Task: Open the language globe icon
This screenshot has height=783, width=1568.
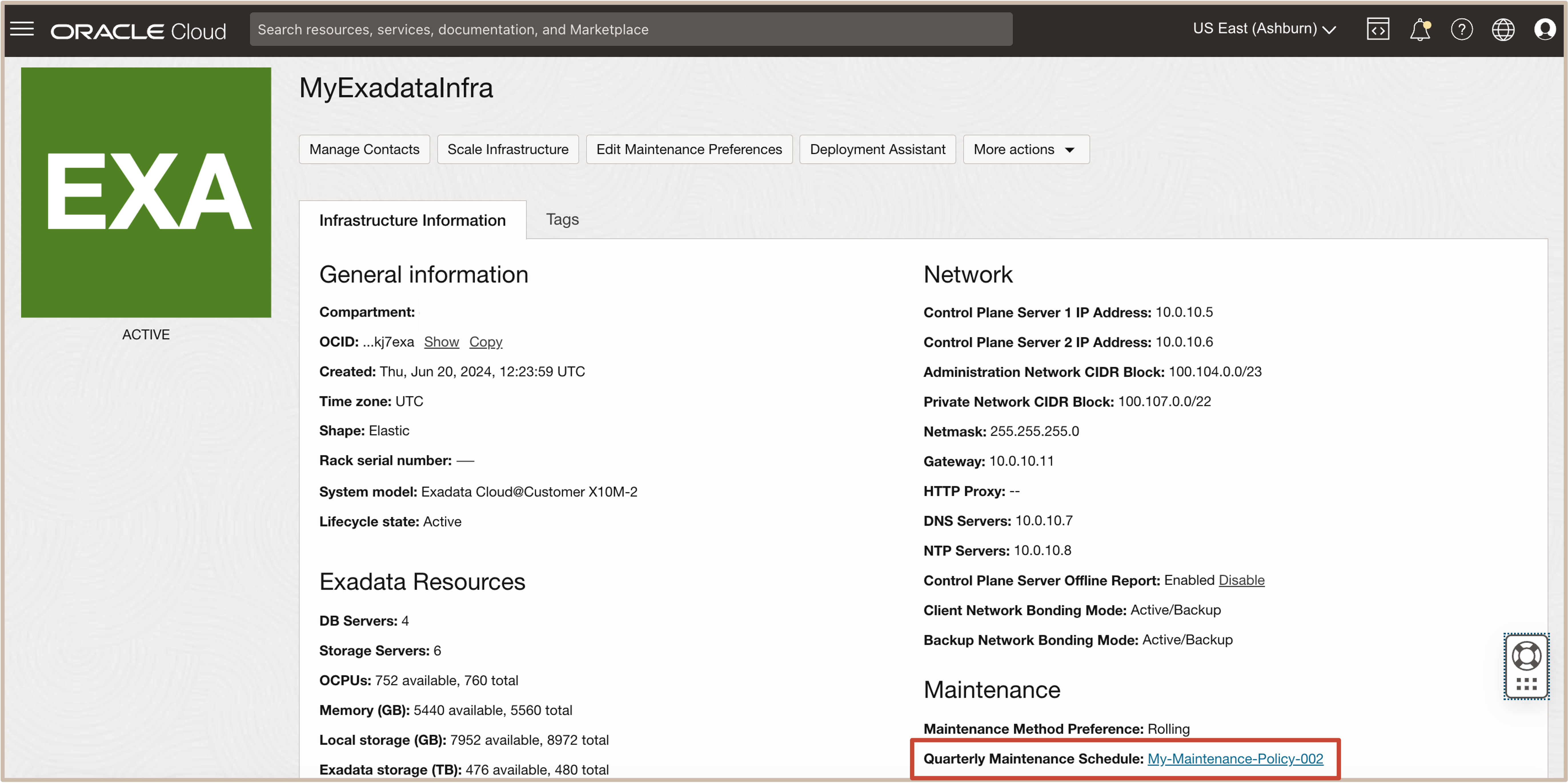Action: point(1503,29)
